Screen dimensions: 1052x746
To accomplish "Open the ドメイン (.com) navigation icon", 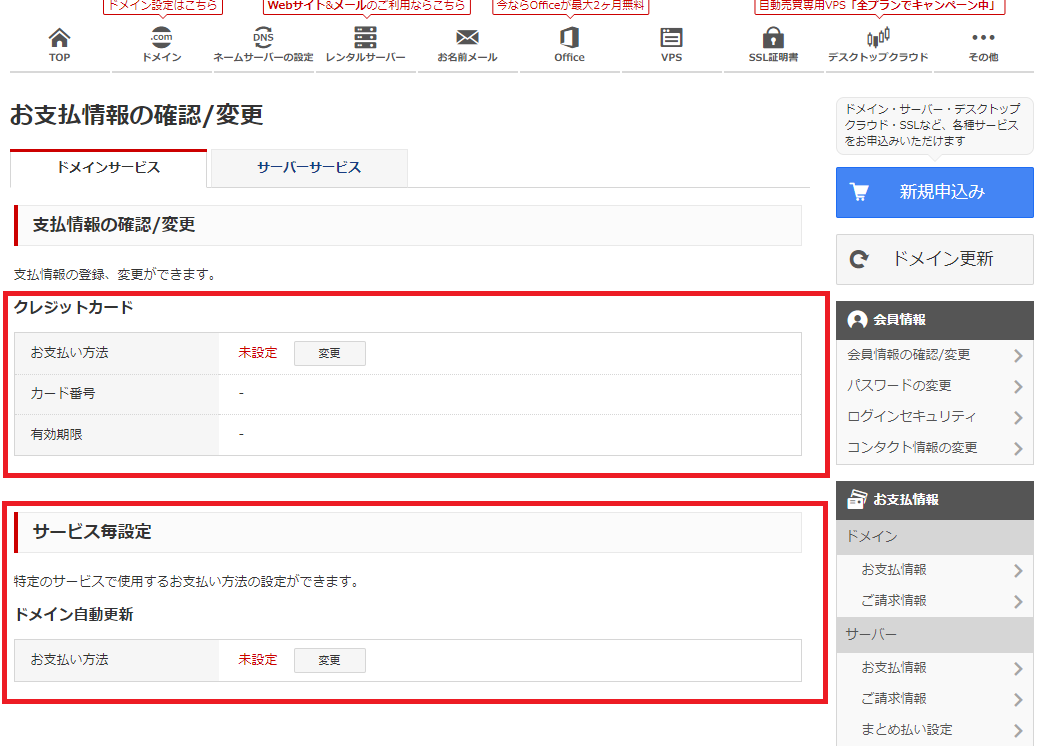I will click(x=161, y=40).
